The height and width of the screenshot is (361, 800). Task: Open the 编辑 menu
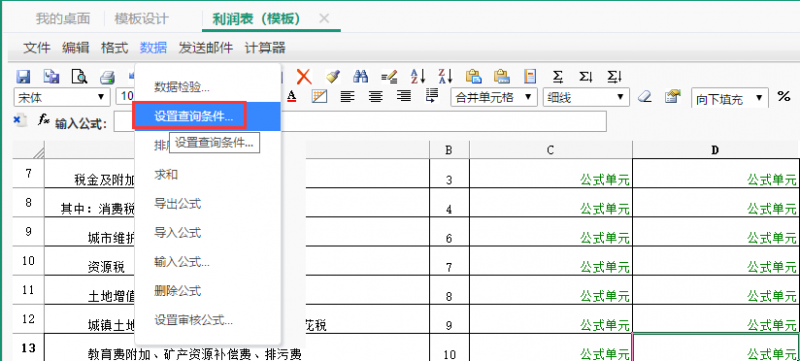point(76,48)
